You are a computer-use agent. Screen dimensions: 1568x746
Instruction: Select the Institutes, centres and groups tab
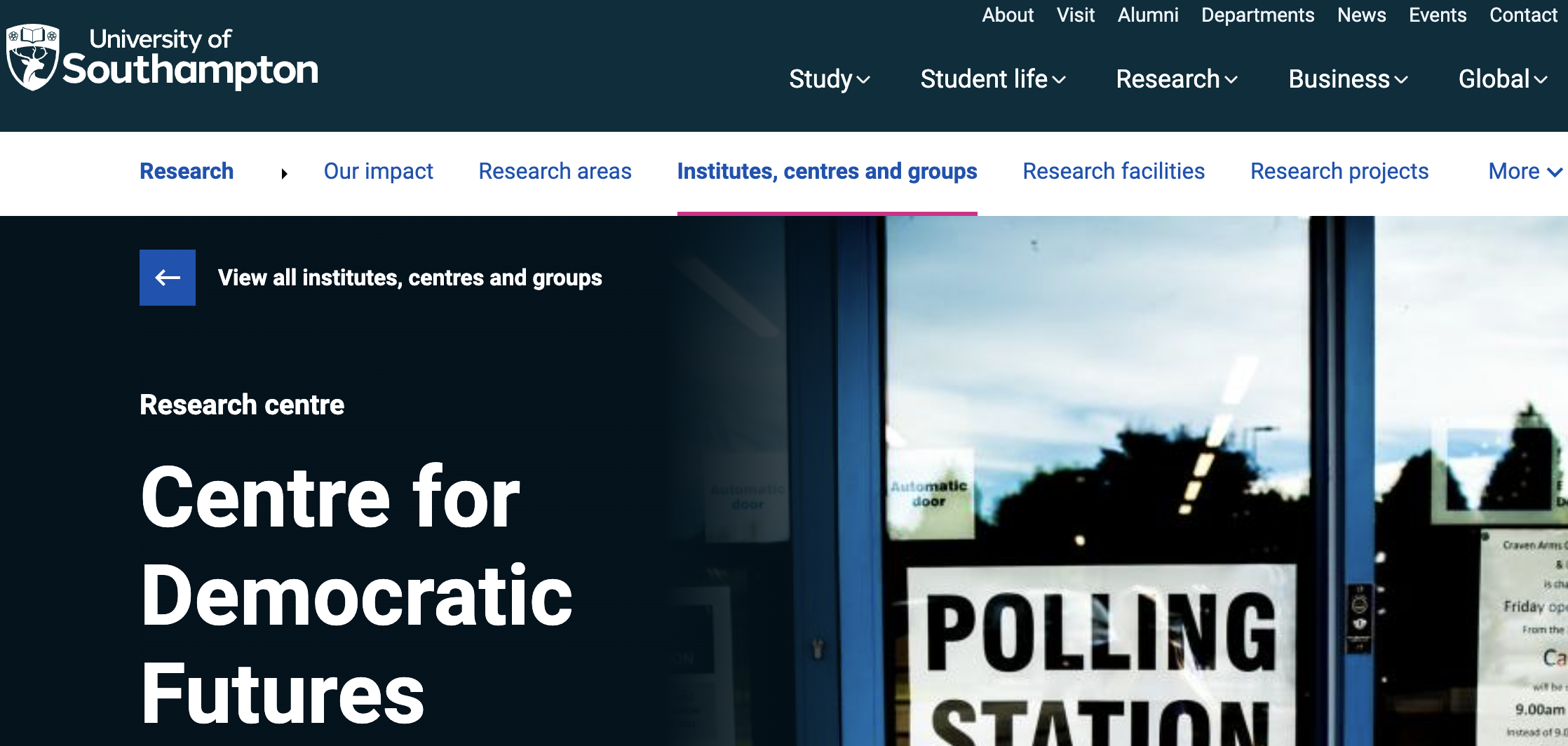[827, 172]
